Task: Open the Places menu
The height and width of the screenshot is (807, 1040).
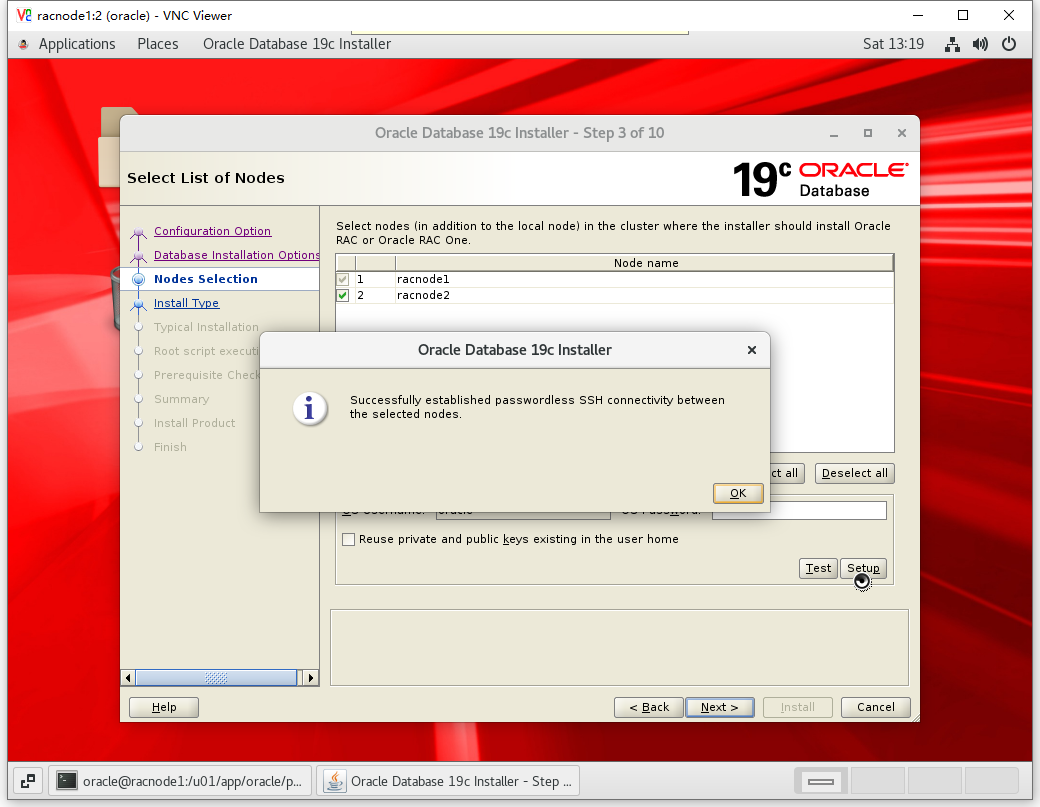Action: point(158,44)
